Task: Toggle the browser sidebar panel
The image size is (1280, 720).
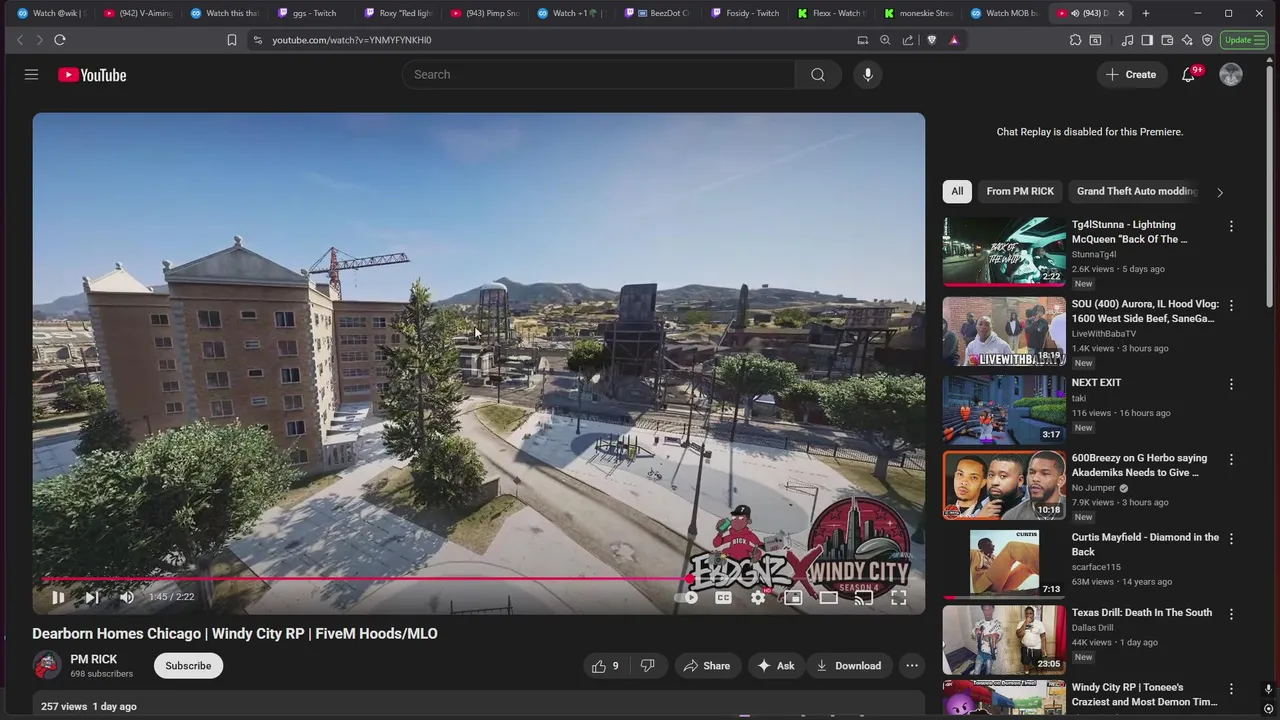Action: click(x=1147, y=40)
